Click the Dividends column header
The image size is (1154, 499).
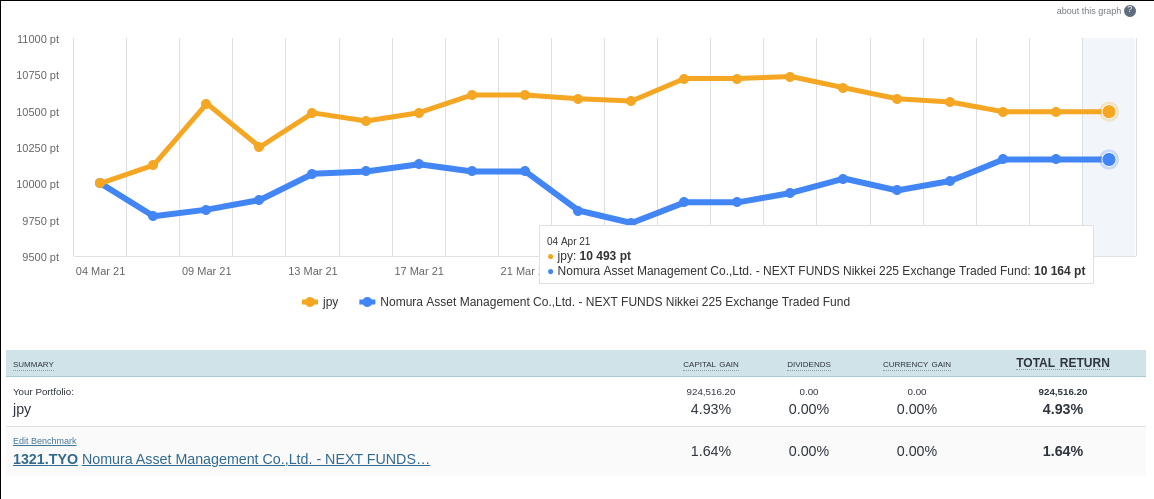[808, 364]
